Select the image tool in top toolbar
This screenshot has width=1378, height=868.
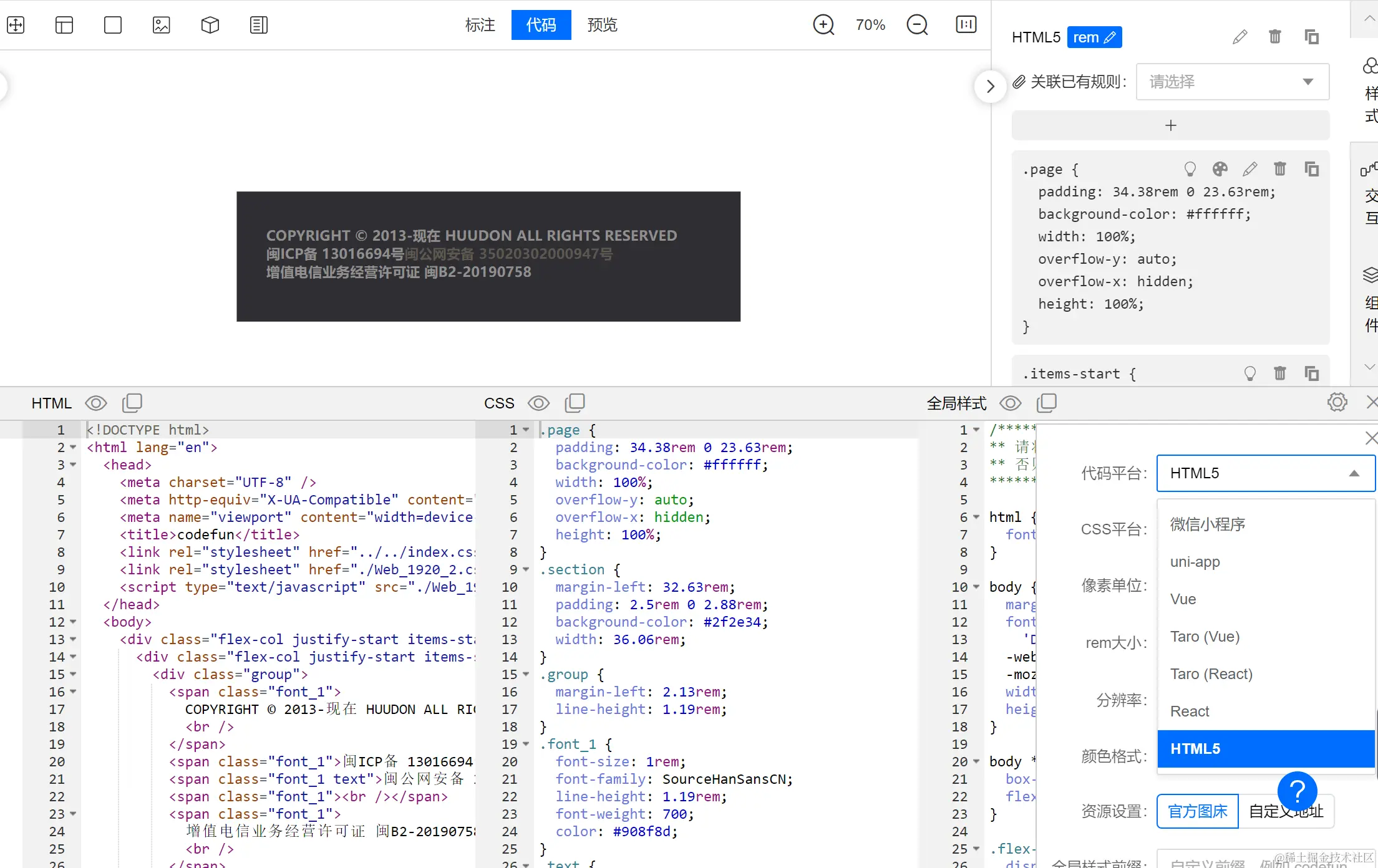click(x=161, y=25)
